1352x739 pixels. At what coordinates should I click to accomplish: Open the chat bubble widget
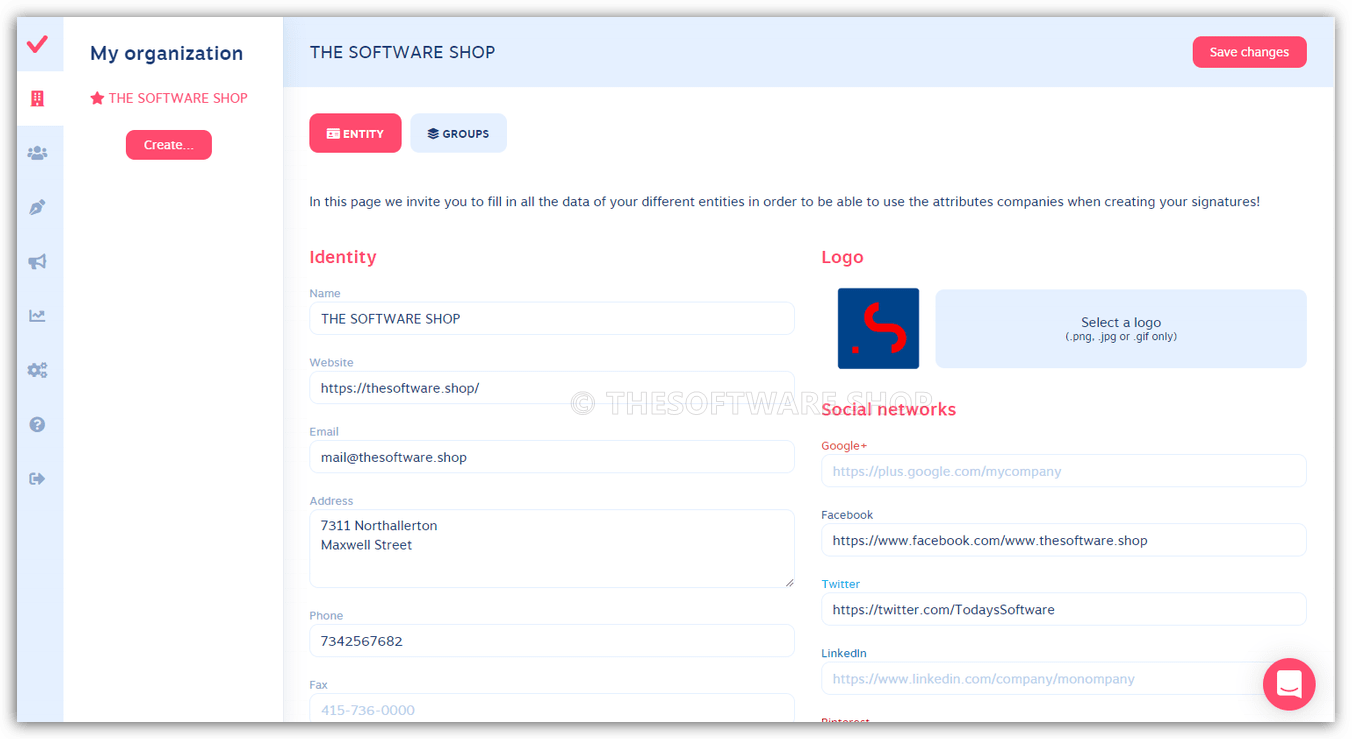coord(1289,684)
